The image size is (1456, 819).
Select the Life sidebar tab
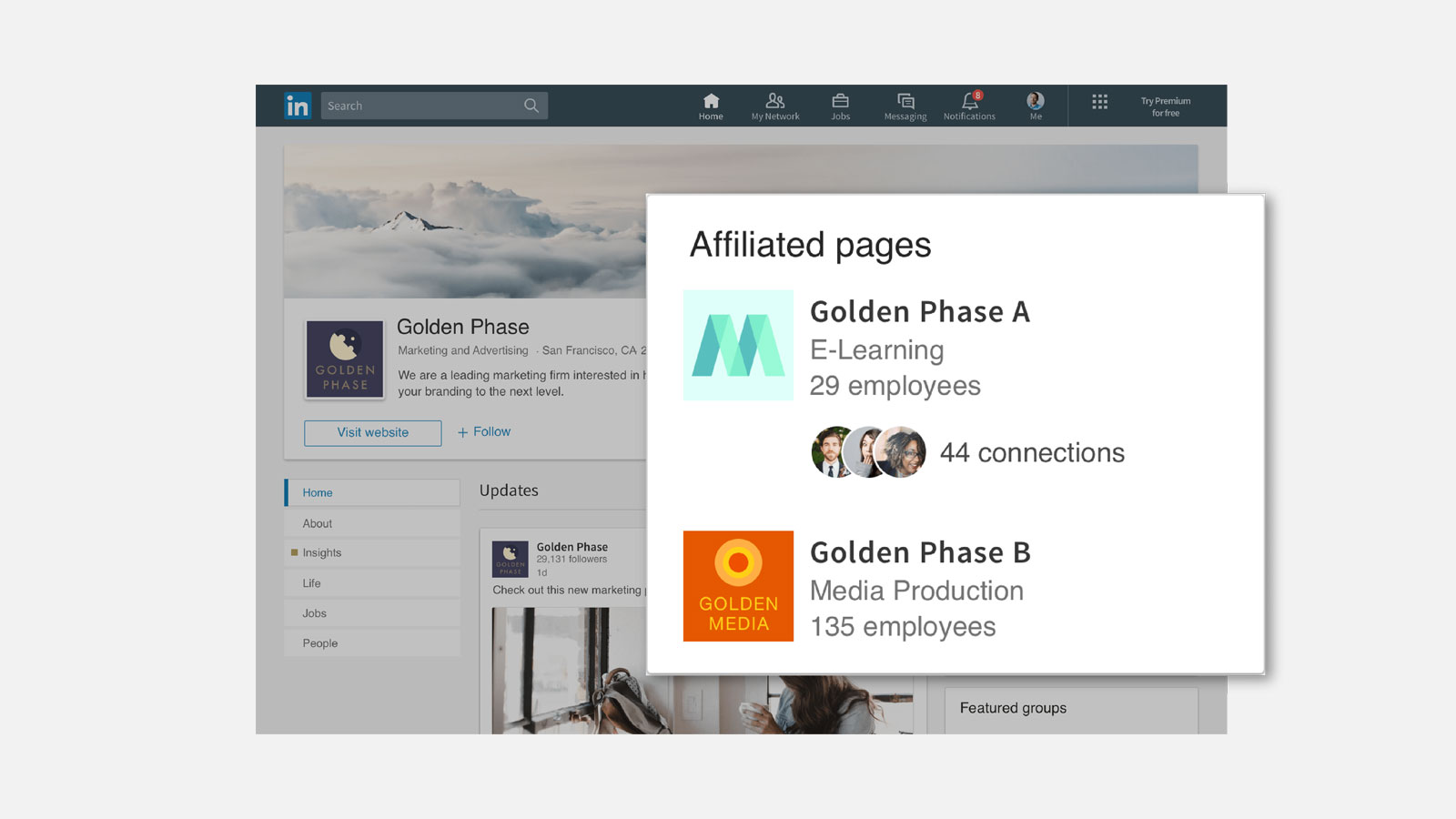coord(372,583)
